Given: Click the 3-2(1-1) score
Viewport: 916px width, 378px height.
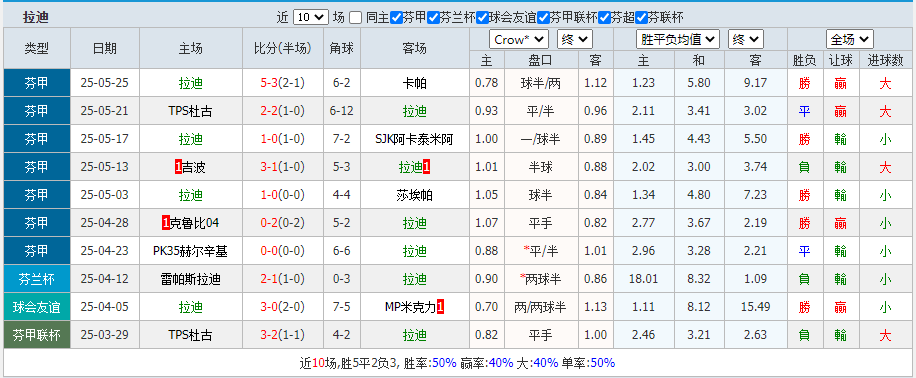Looking at the screenshot, I should tap(283, 335).
